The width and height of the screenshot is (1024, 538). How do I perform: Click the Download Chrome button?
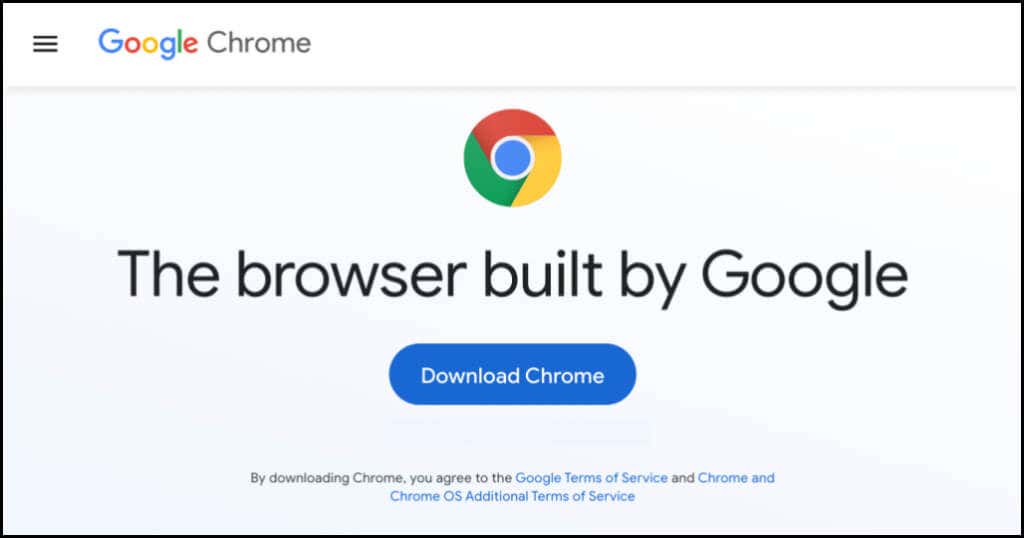pos(513,375)
